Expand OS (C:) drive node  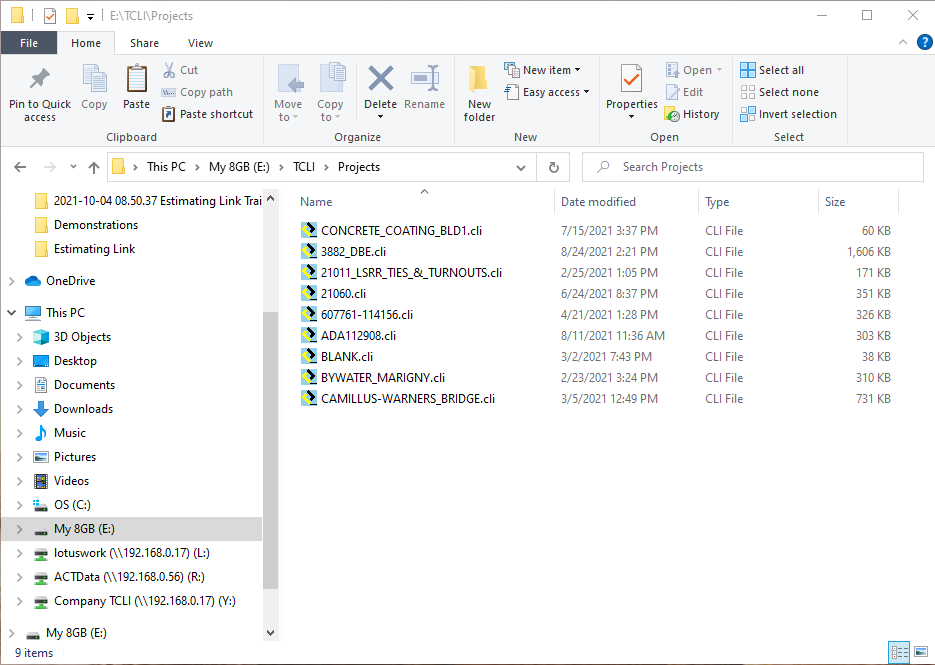click(x=20, y=505)
